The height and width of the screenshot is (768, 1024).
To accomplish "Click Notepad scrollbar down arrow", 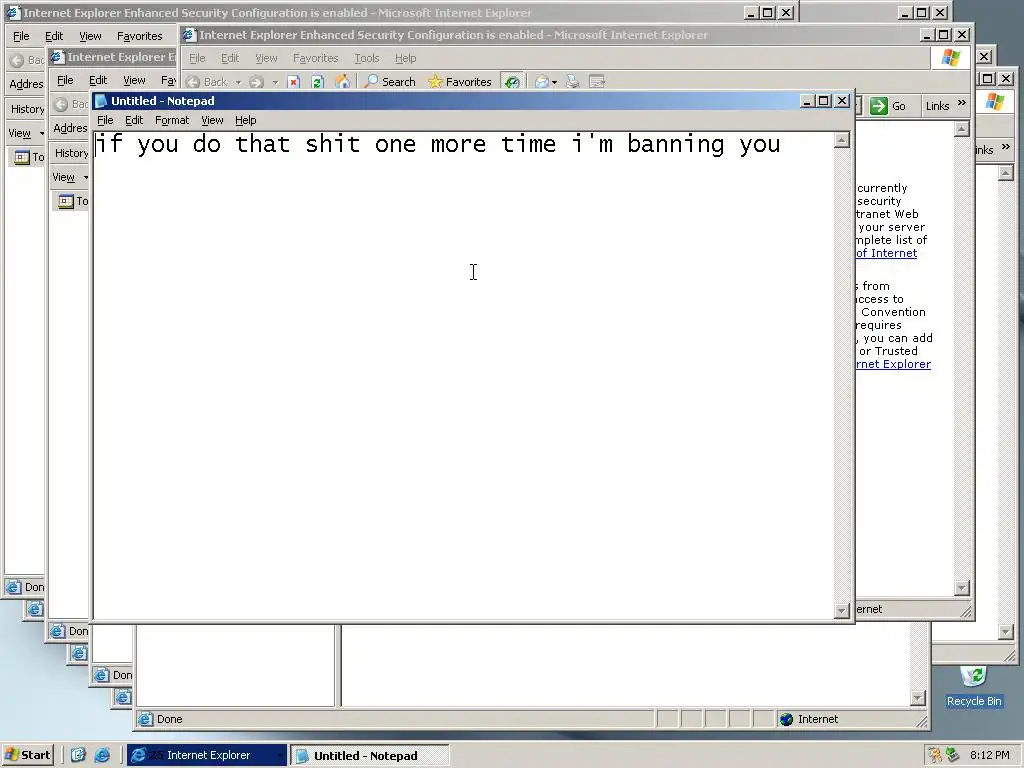I will point(842,611).
